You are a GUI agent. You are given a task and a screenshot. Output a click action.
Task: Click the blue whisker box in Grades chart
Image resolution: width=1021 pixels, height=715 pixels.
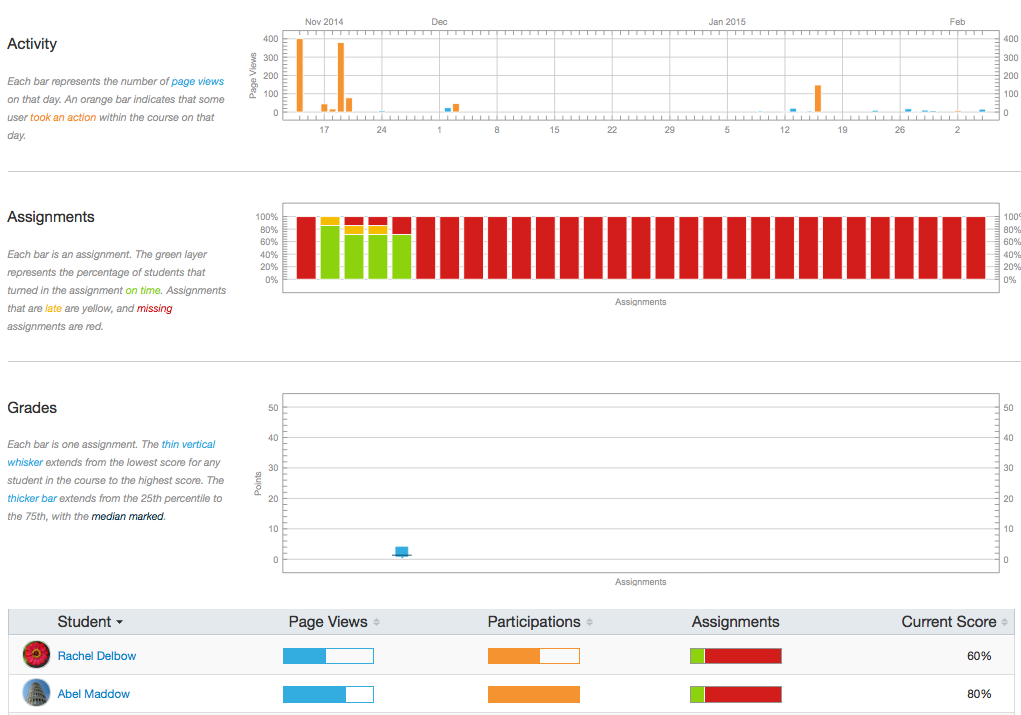point(401,549)
